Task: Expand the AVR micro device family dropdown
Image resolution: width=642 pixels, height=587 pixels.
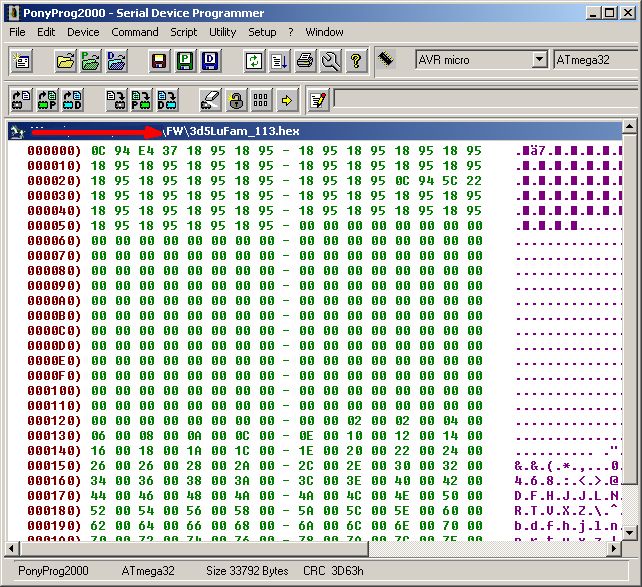Action: (540, 60)
